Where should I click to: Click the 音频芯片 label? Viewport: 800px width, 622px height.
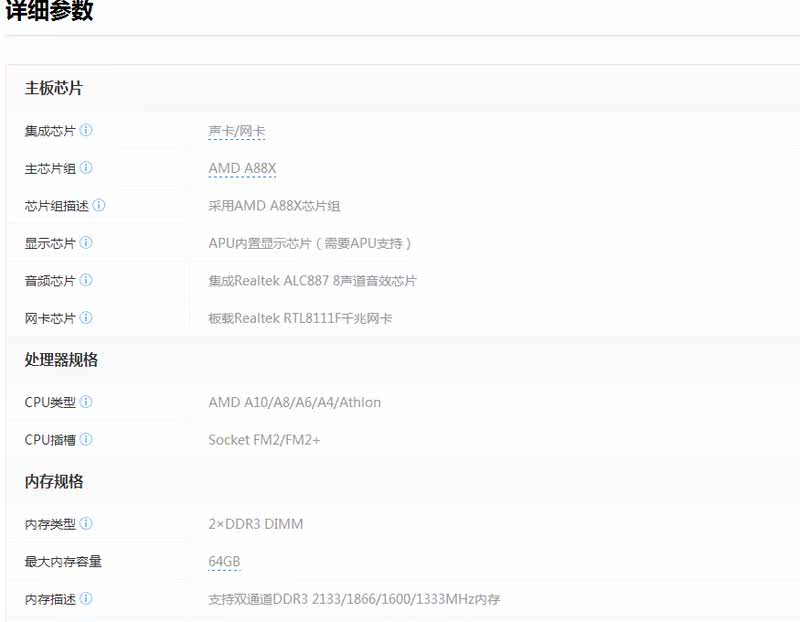coord(50,281)
